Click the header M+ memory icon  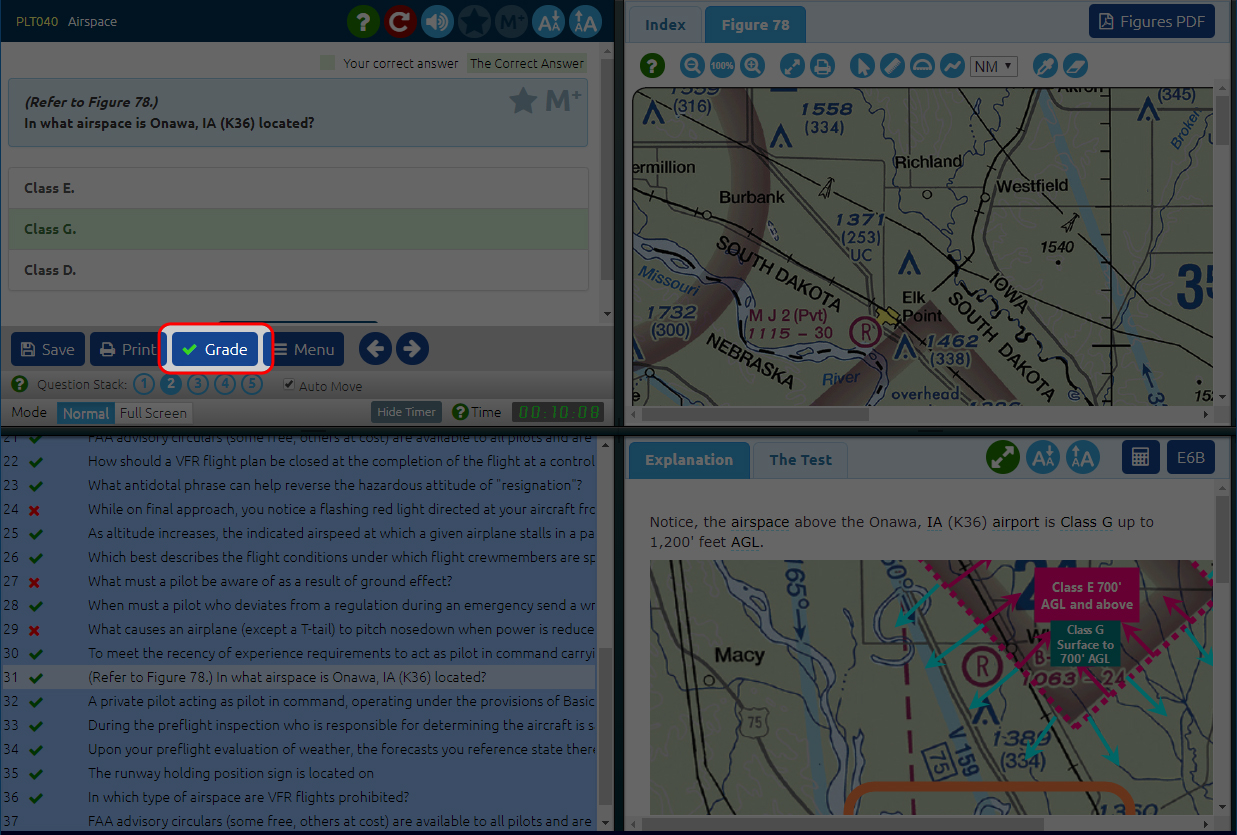pos(511,21)
